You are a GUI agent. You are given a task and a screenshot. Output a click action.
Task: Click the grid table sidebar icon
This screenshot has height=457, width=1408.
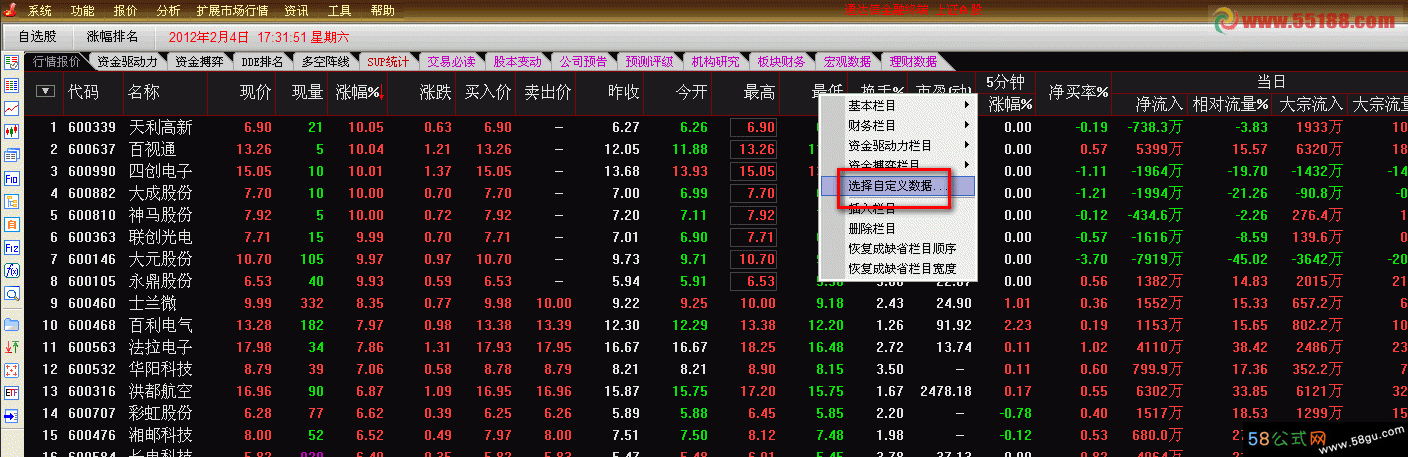11,85
